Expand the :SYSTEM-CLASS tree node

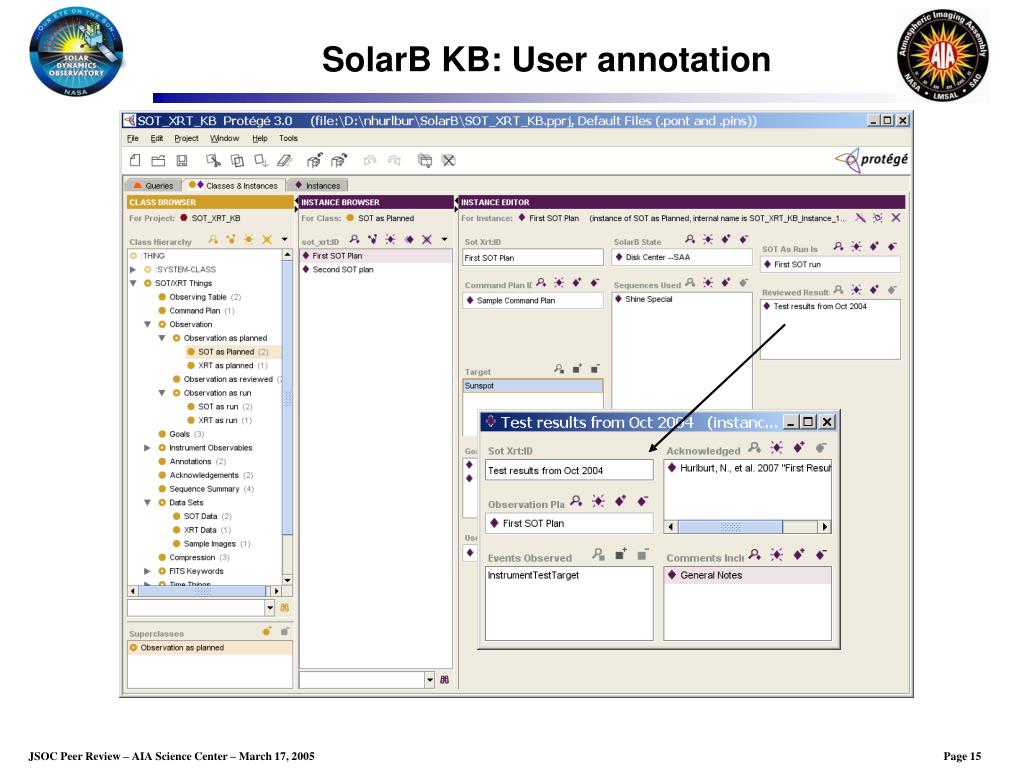pos(133,269)
